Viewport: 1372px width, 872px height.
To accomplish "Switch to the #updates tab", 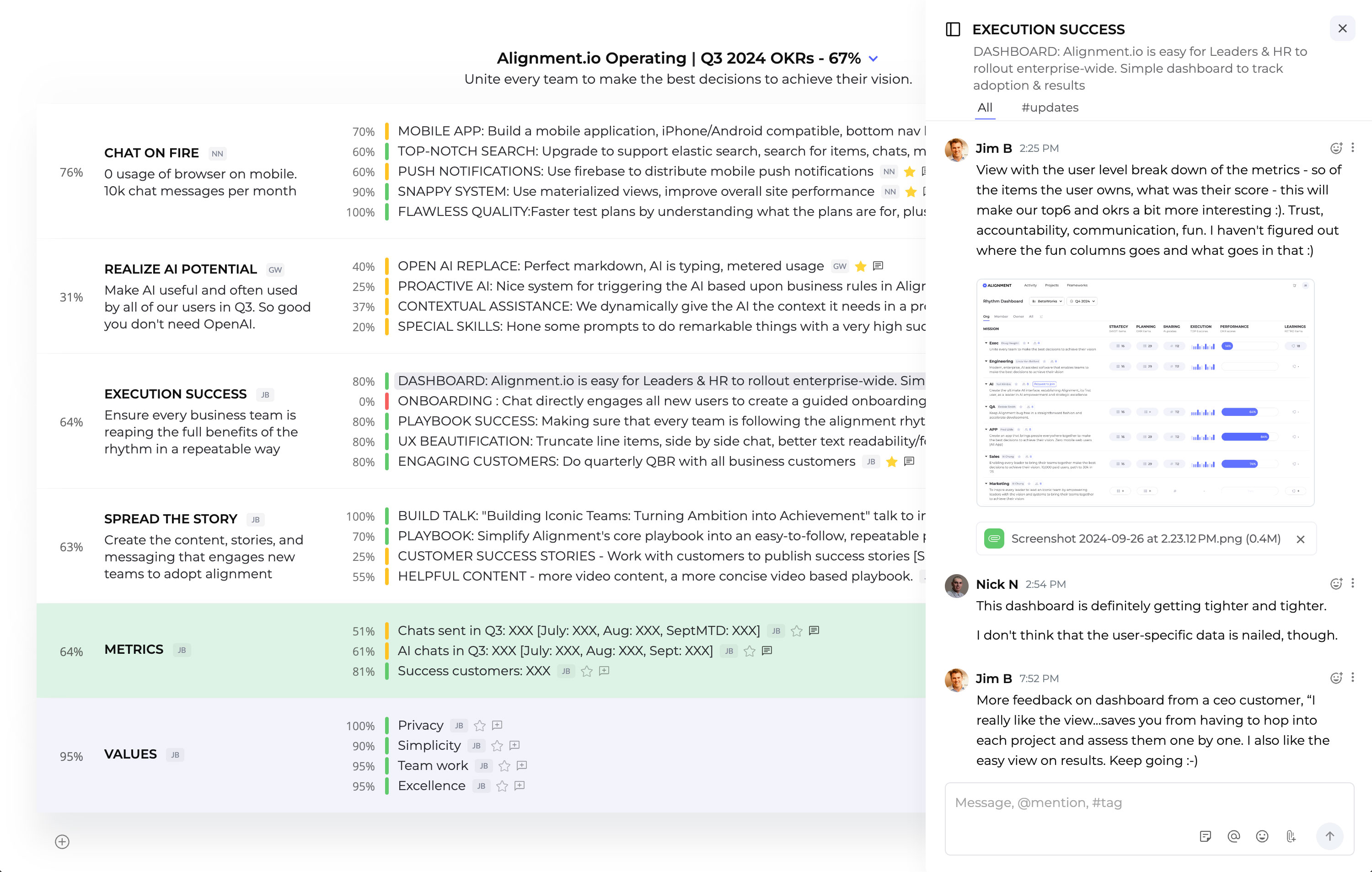I will (1050, 108).
